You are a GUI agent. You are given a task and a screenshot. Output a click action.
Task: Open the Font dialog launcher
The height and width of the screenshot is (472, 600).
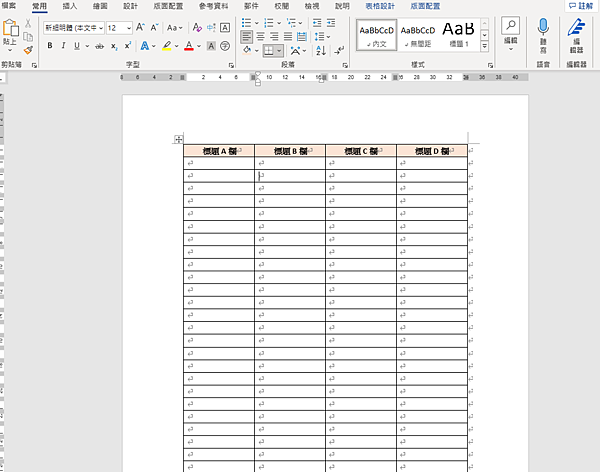231,65
